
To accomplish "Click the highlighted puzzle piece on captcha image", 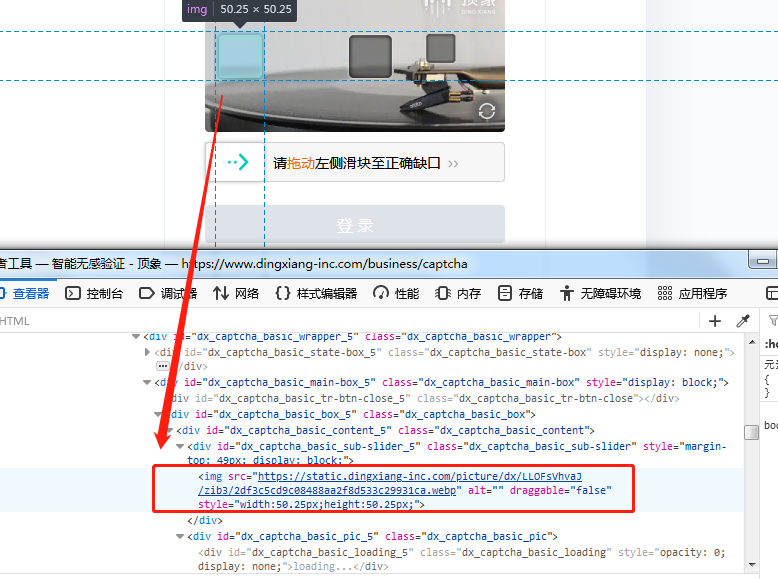I will point(240,56).
